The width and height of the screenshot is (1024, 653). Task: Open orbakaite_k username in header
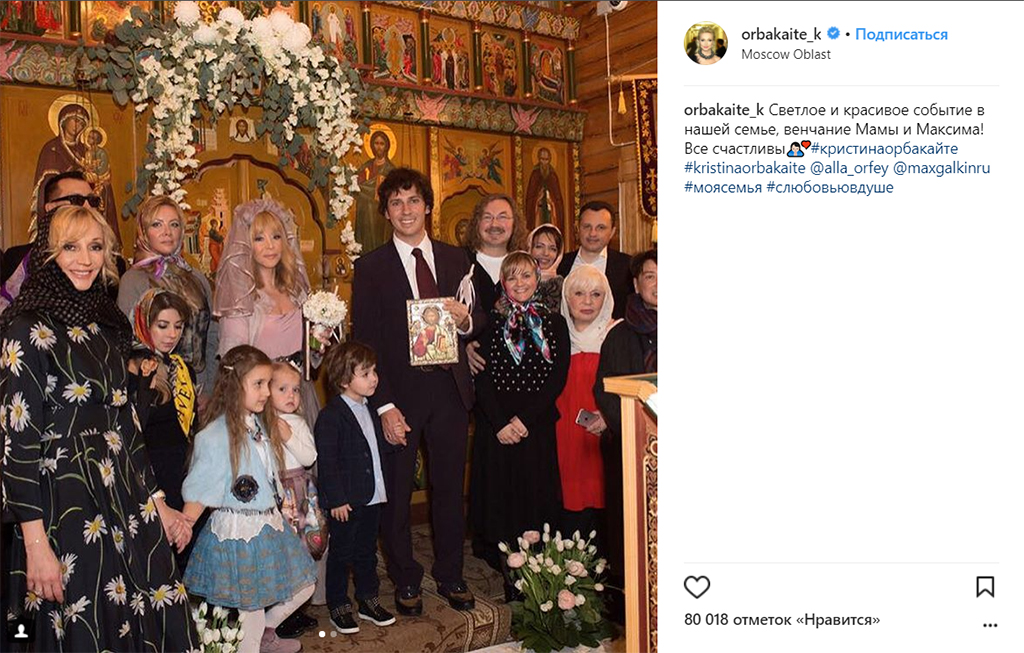point(781,34)
